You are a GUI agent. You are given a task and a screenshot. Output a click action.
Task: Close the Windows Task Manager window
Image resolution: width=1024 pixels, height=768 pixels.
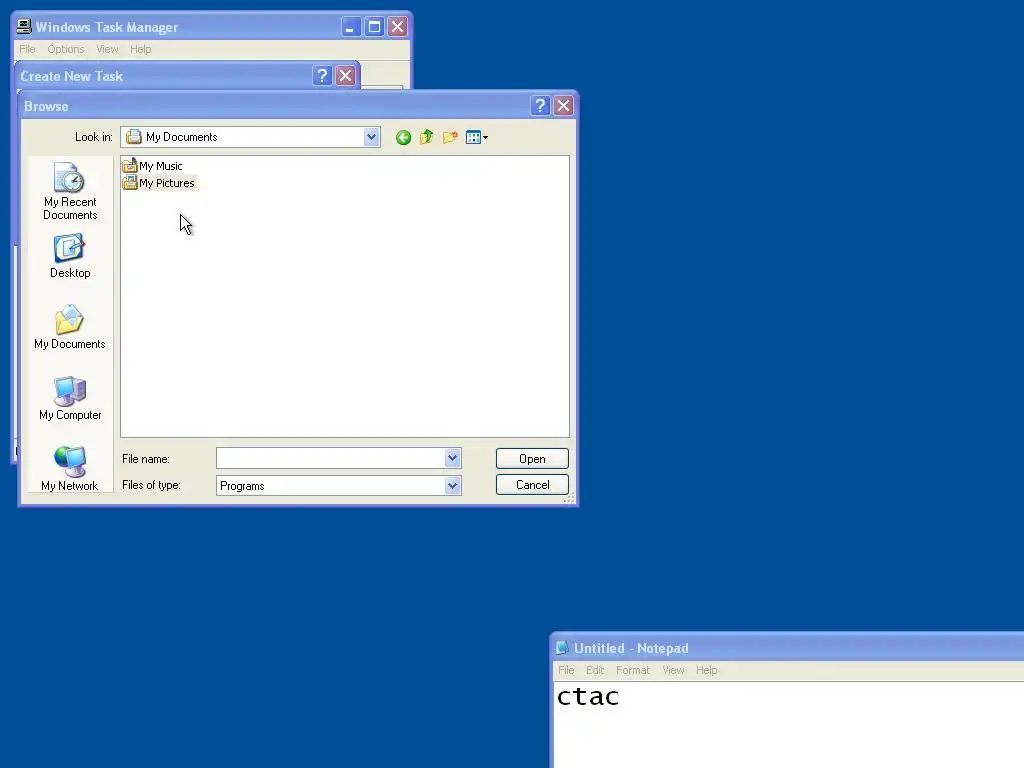(x=398, y=27)
